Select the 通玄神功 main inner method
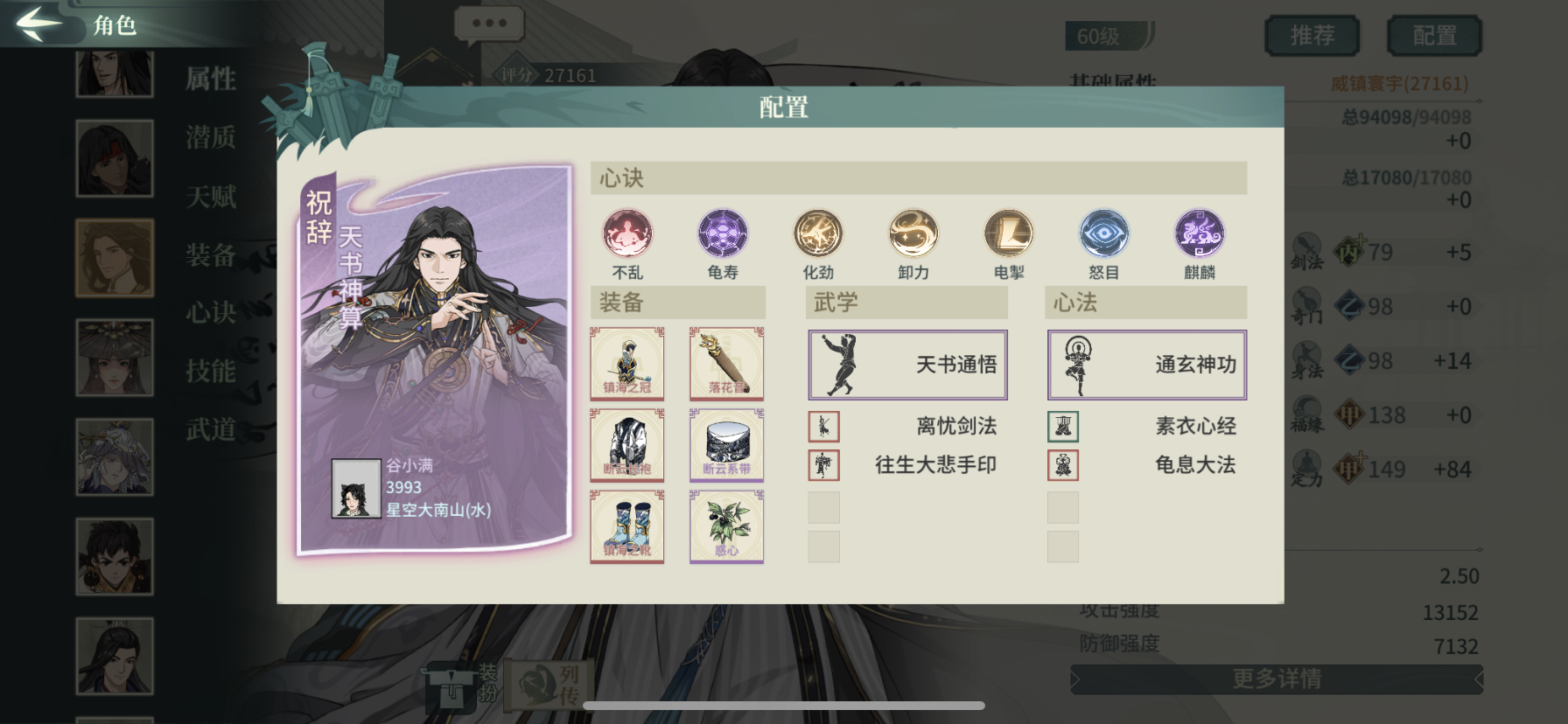This screenshot has width=1568, height=724. click(1147, 365)
